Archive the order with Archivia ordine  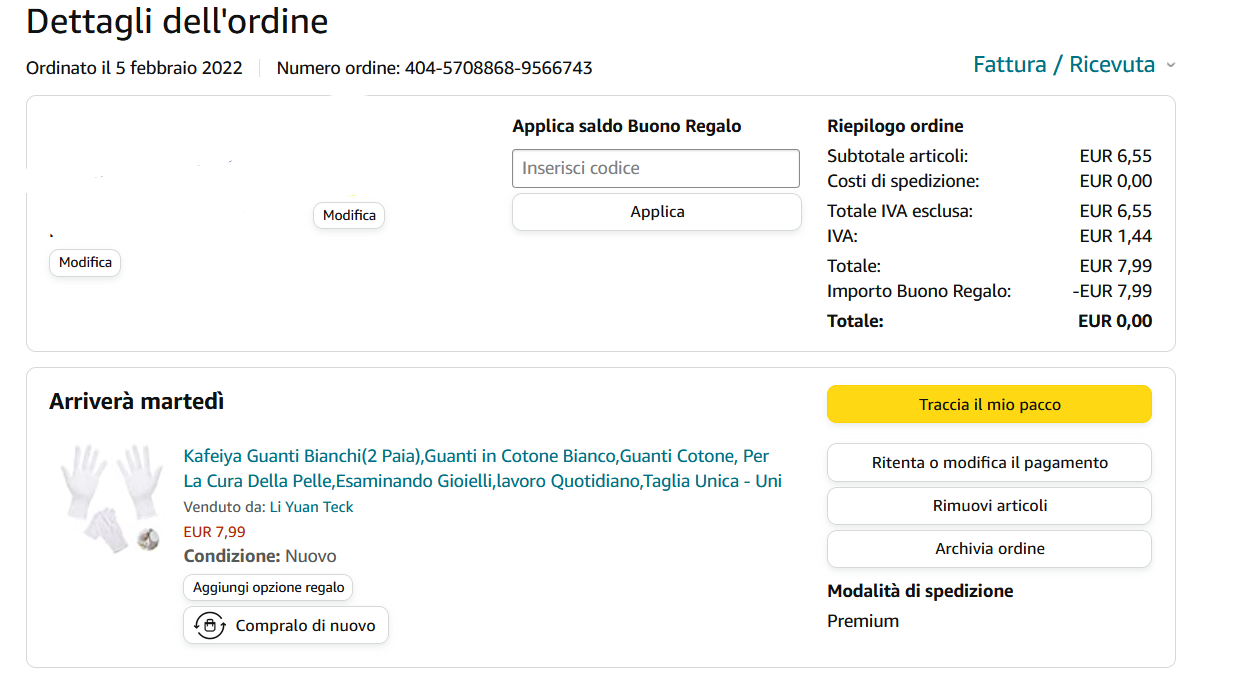pos(989,549)
